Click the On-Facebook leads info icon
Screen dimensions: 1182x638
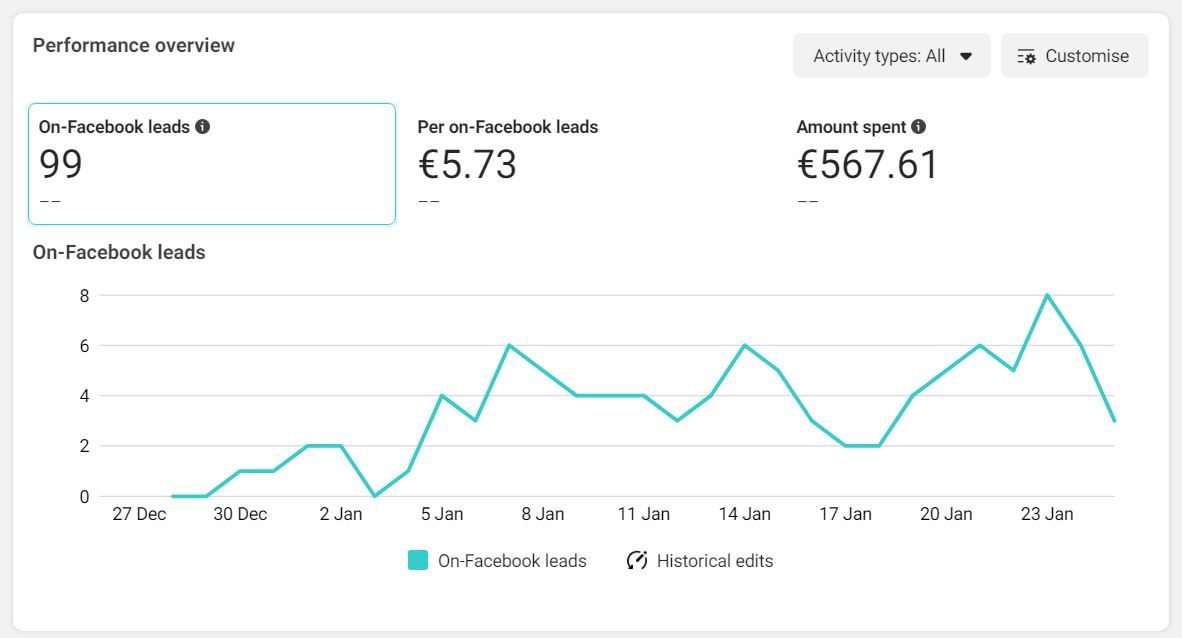[203, 127]
